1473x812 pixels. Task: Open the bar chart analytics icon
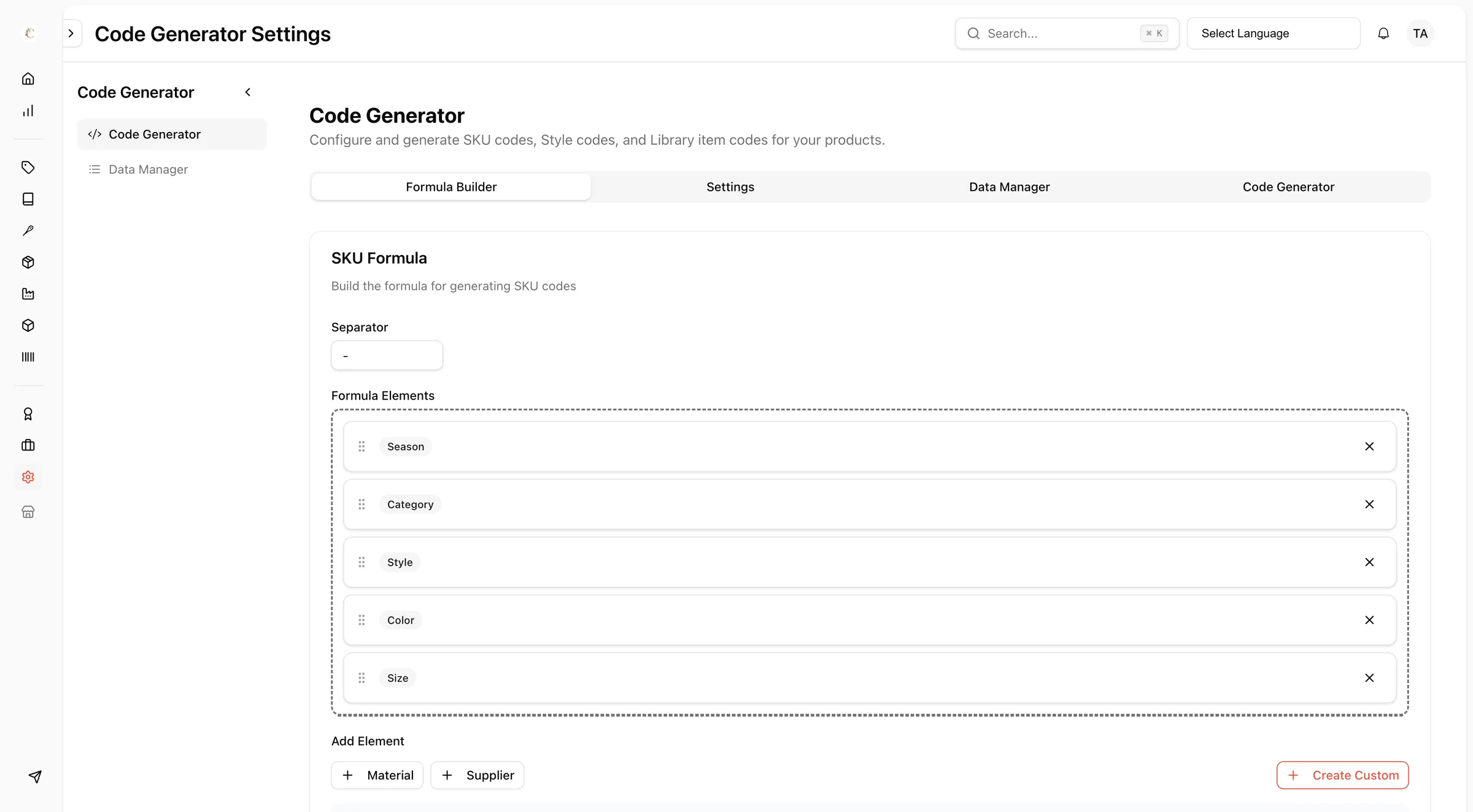click(28, 110)
